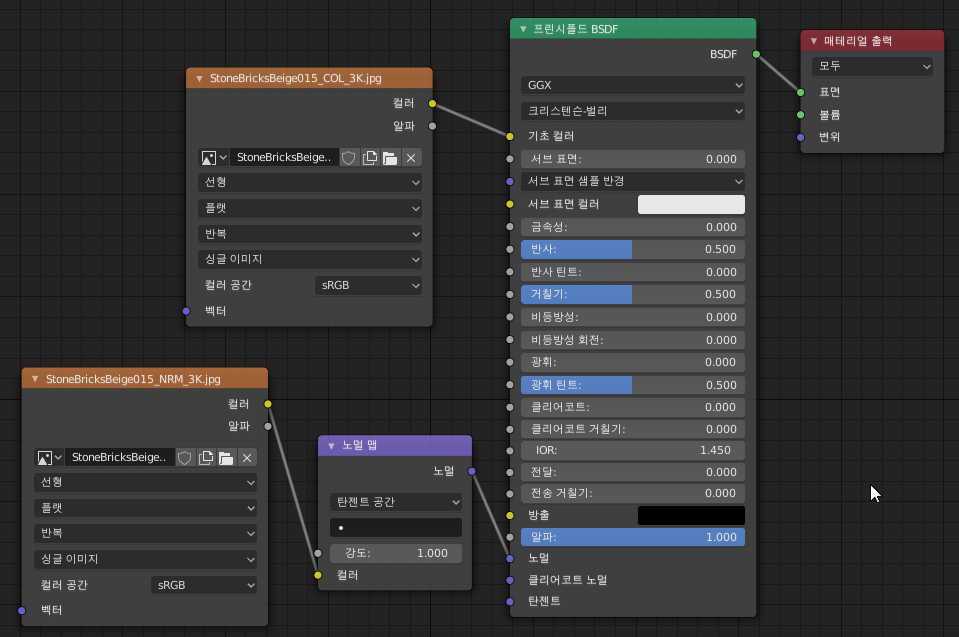Open image folder icon on NRM node
The image size is (959, 637).
(226, 457)
